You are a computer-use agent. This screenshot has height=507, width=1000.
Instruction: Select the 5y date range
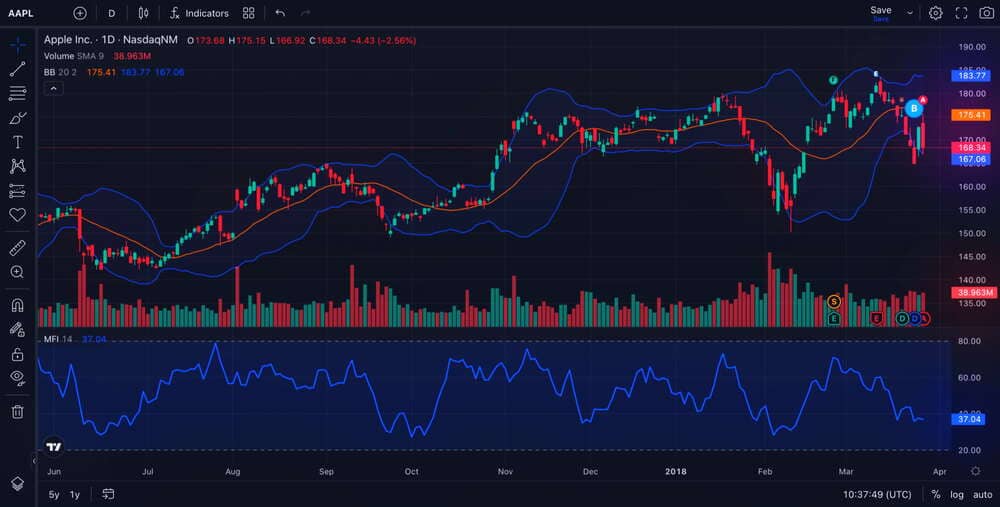click(x=54, y=494)
